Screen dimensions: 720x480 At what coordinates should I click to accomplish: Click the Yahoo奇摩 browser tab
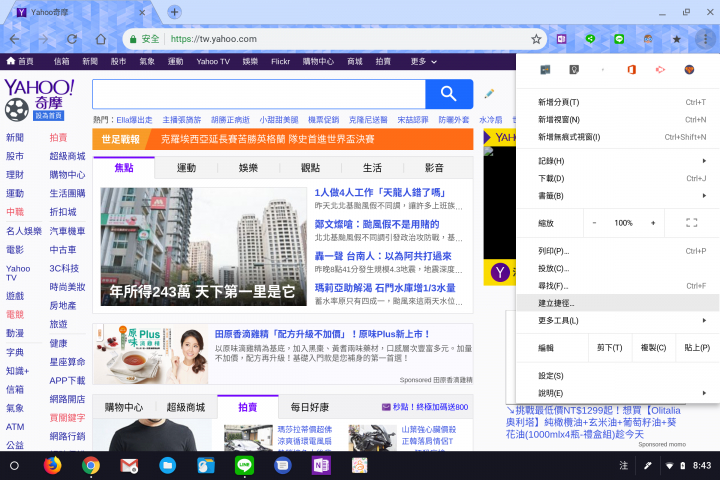coord(82,12)
